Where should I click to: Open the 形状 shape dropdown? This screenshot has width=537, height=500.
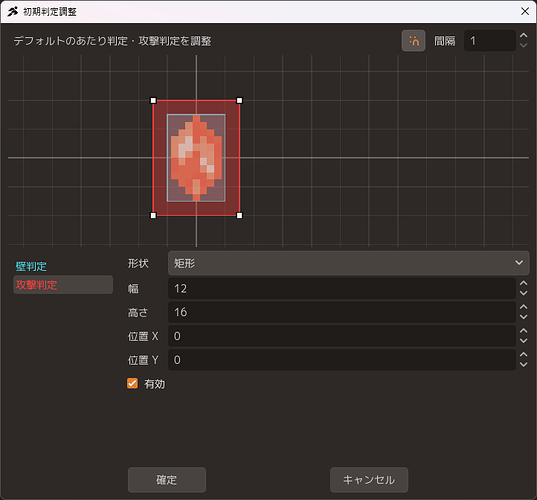349,263
